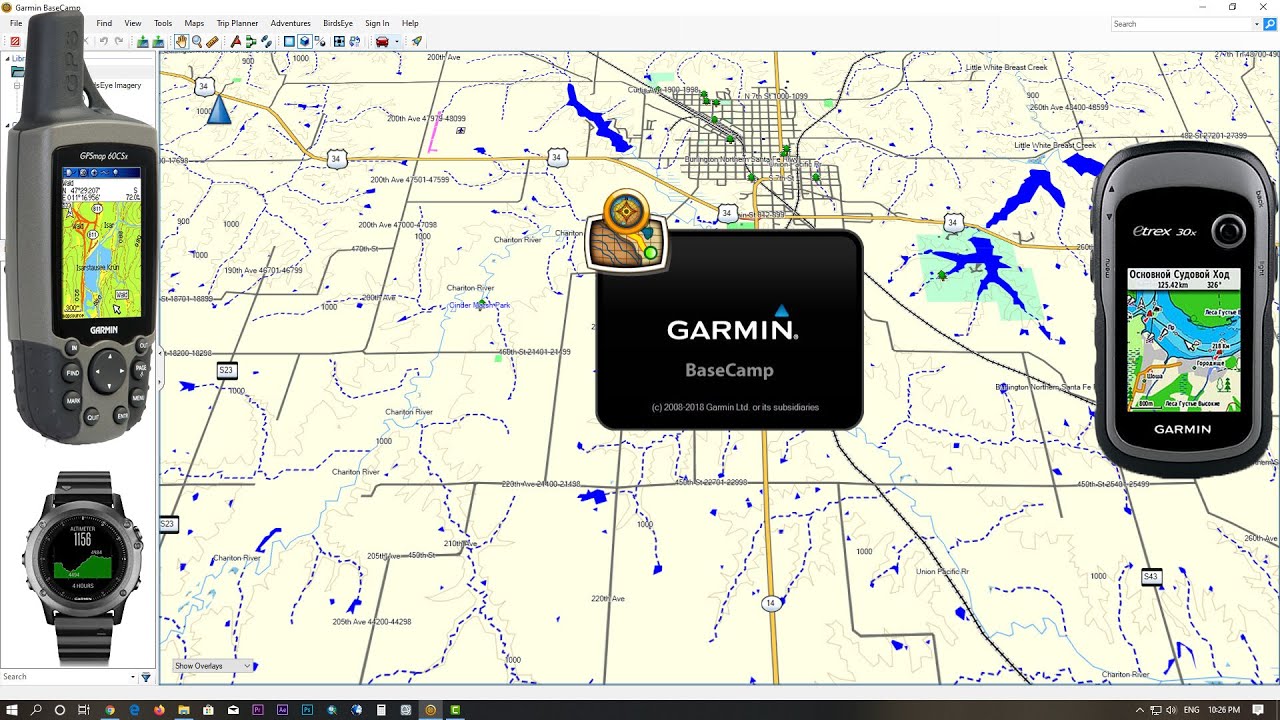Image resolution: width=1280 pixels, height=720 pixels.
Task: Open the View menu
Action: (132, 23)
